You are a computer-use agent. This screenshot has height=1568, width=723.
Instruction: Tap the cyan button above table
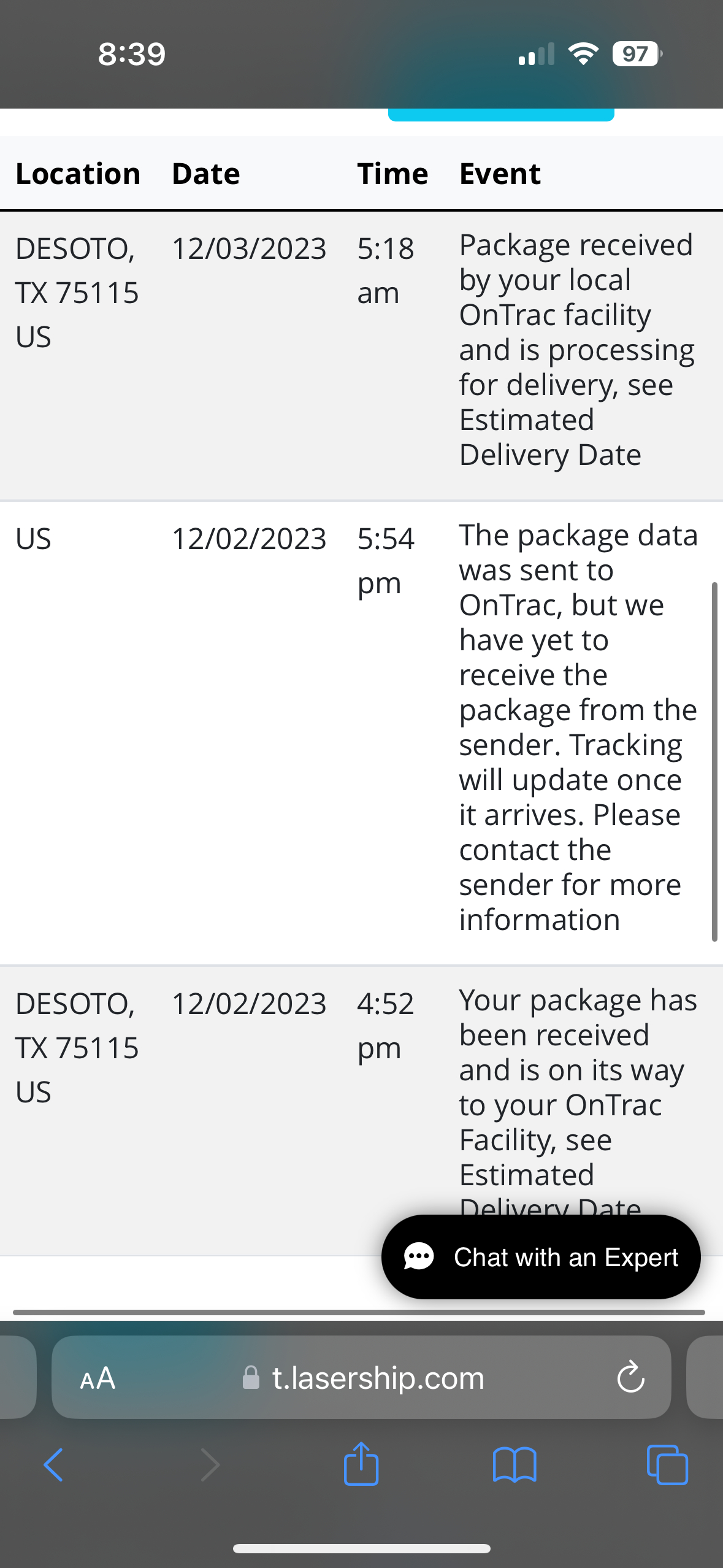501,115
